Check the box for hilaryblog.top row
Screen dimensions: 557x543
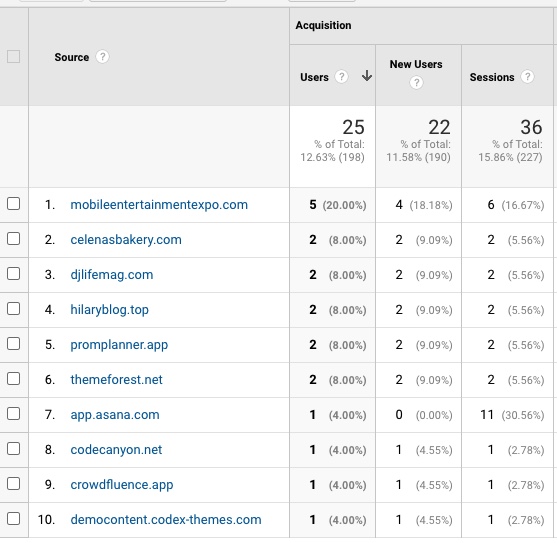pyautogui.click(x=13, y=309)
